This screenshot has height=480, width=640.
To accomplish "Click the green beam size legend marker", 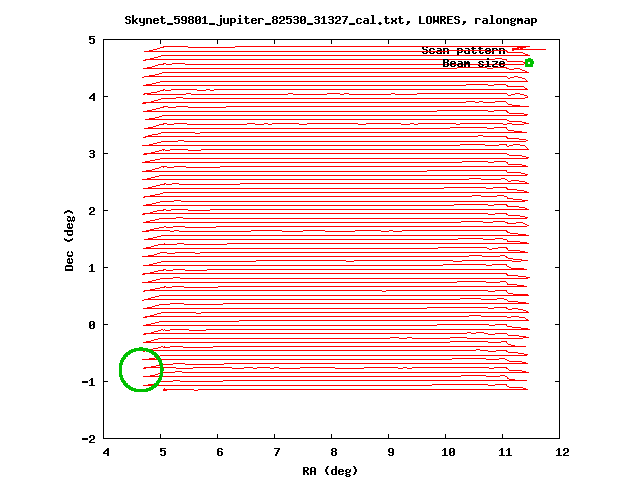I will tap(529, 63).
